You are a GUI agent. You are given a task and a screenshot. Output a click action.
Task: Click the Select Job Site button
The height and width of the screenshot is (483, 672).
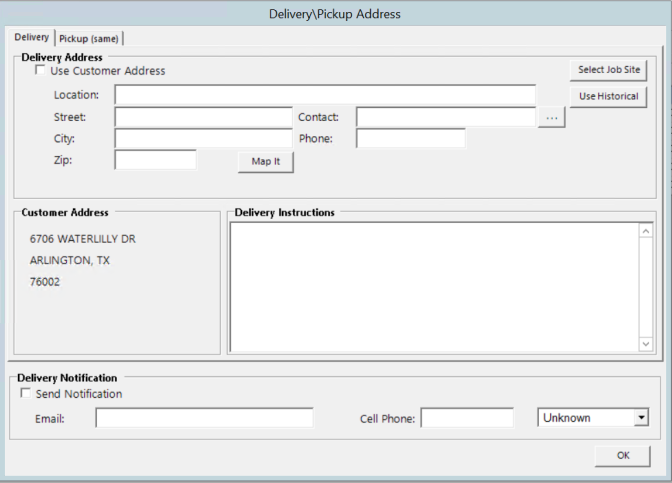coord(608,70)
